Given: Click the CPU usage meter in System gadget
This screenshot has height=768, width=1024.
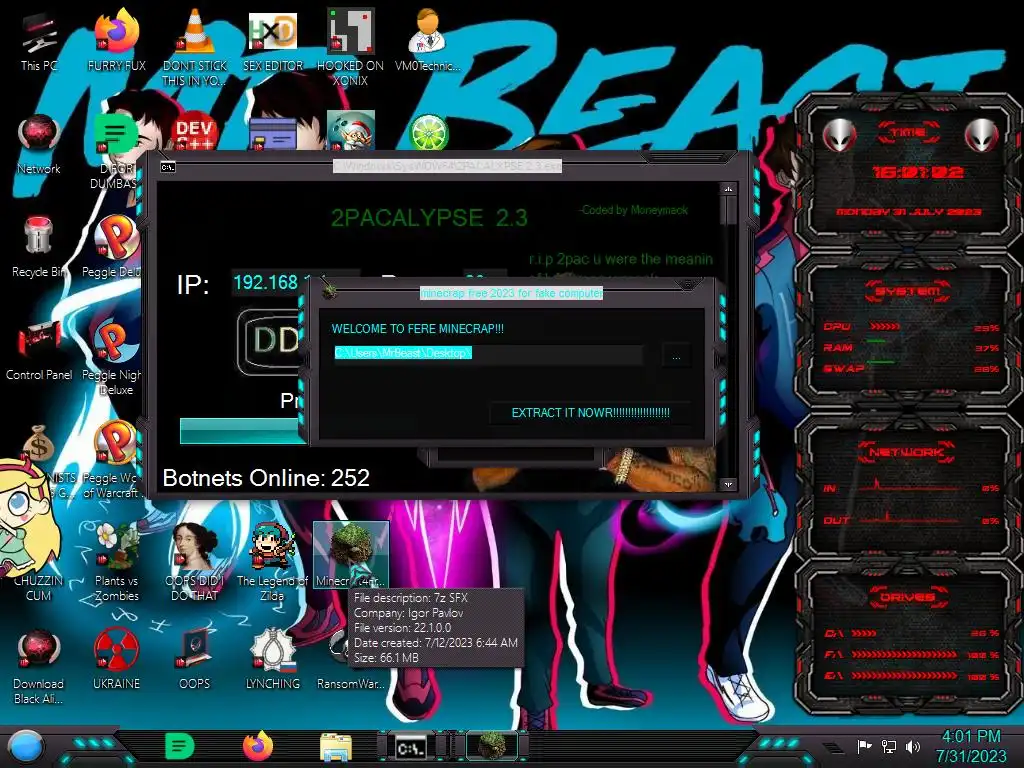Looking at the screenshot, I should 910,327.
